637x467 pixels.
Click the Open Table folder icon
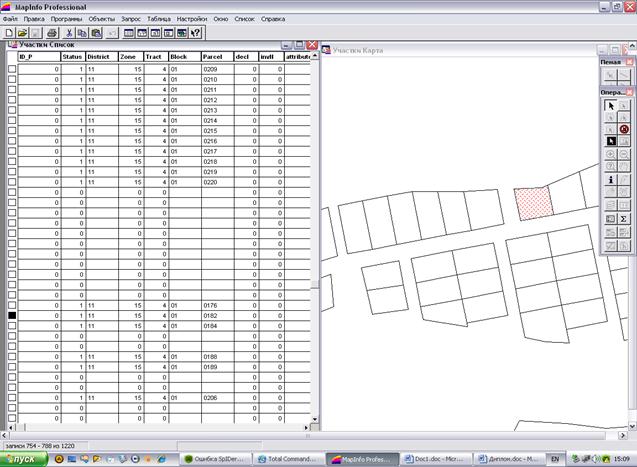(21, 33)
